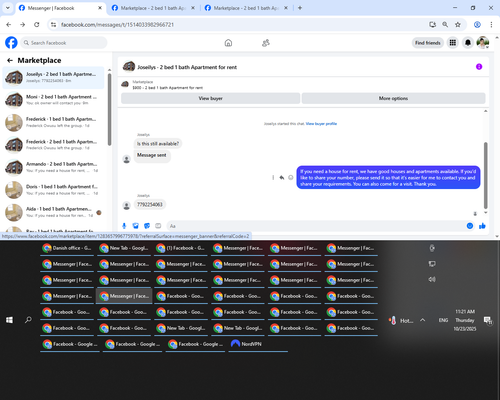The width and height of the screenshot is (500, 400).
Task: Click the View buyer button
Action: pos(210,98)
